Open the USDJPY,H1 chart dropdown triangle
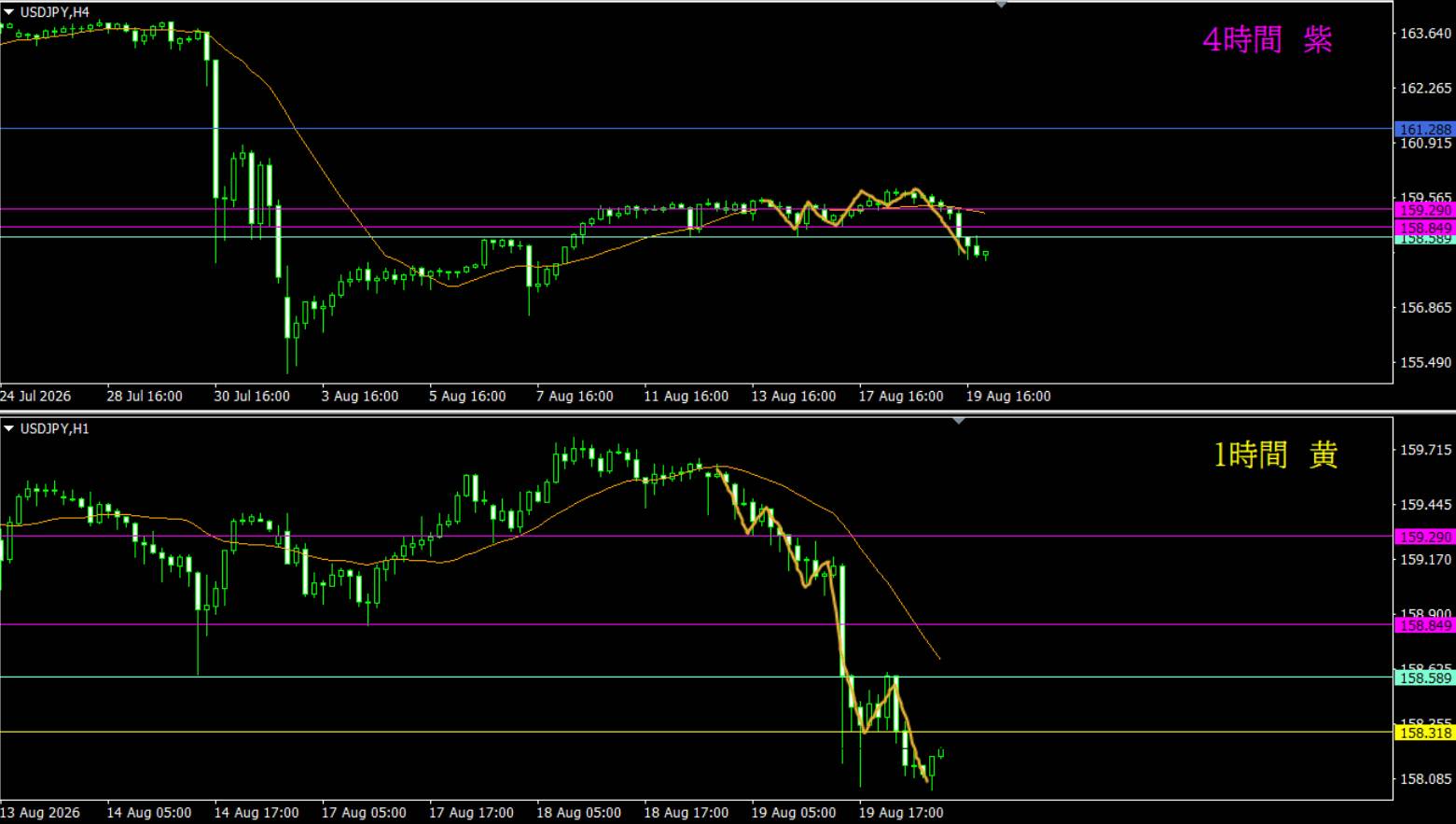The height and width of the screenshot is (824, 1456). pos(8,428)
